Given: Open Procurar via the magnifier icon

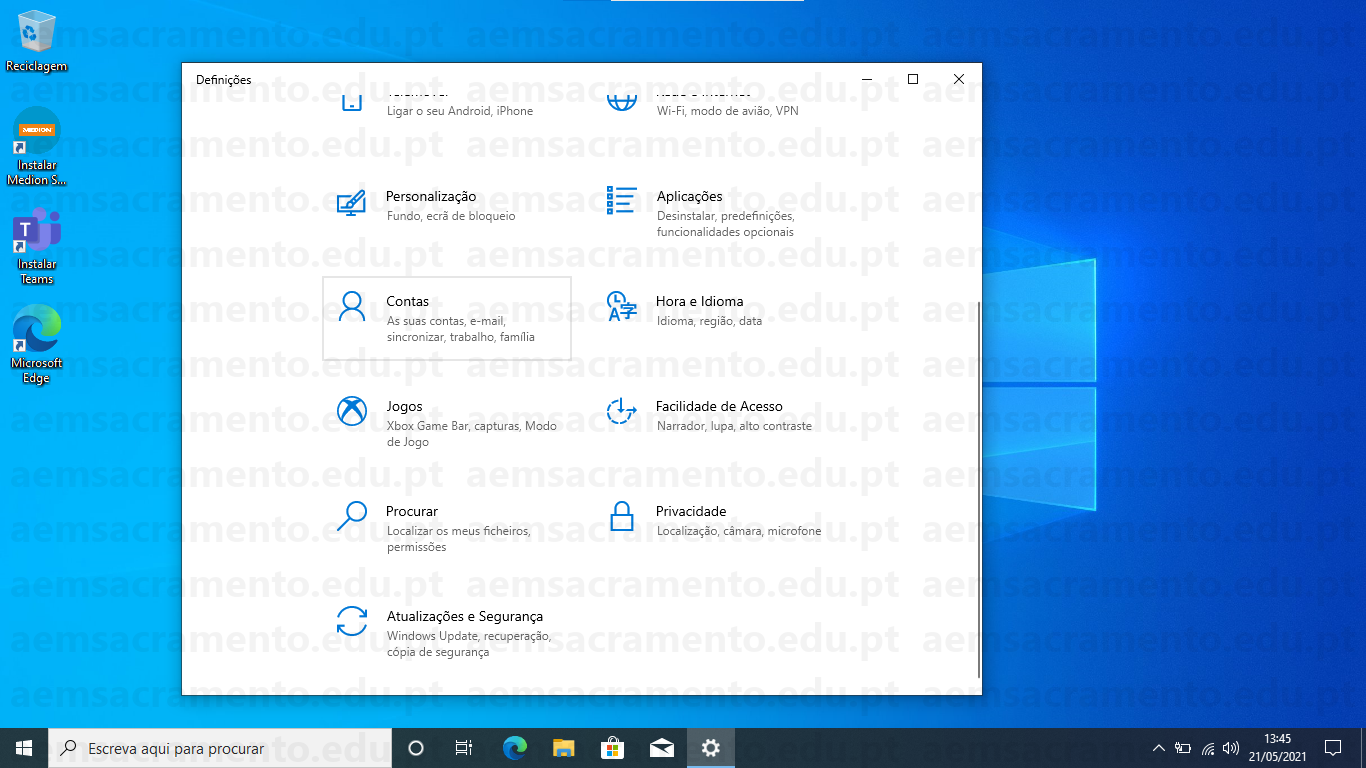Looking at the screenshot, I should point(352,516).
